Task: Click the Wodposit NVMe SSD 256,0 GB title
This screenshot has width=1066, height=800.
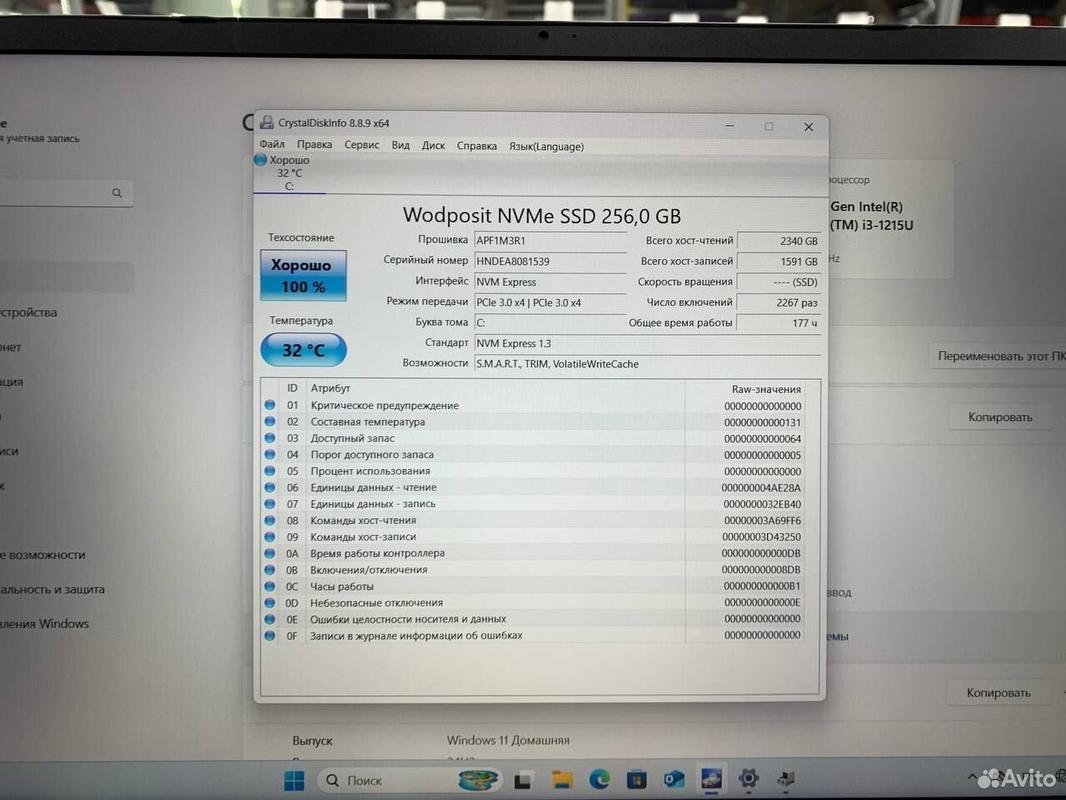Action: coord(542,215)
